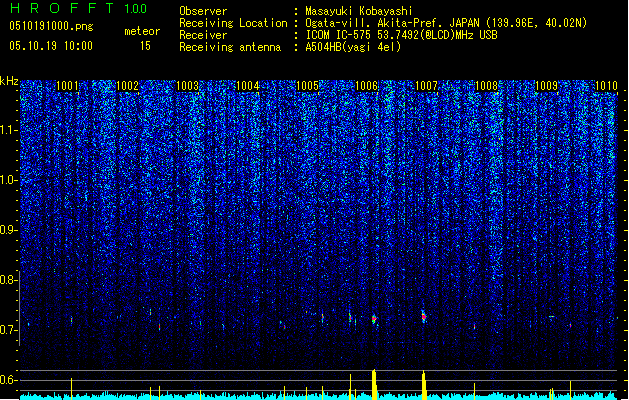Click the Receiving Location field label
The width and height of the screenshot is (629, 400).
click(233, 23)
